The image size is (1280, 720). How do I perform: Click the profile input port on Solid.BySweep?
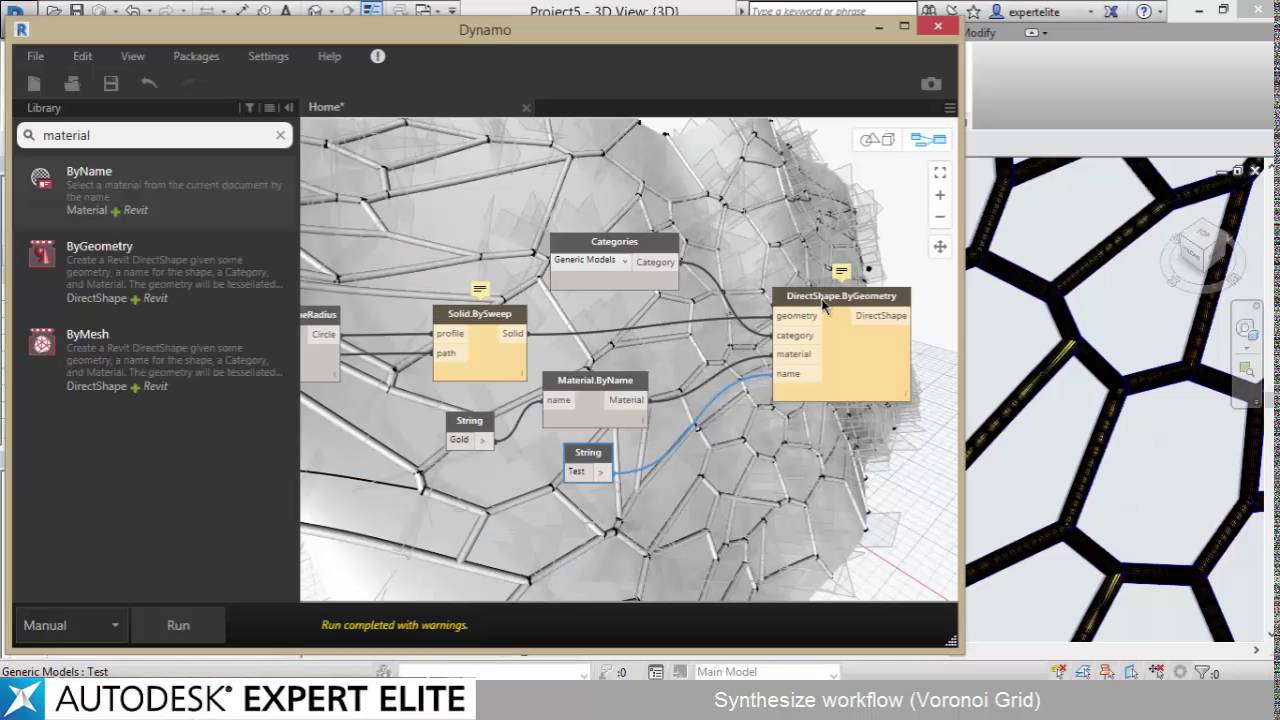450,334
